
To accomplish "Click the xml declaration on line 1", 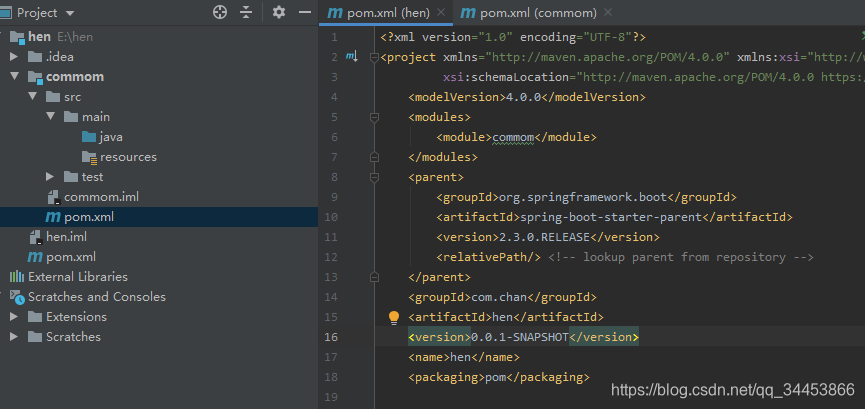I will 513,38.
